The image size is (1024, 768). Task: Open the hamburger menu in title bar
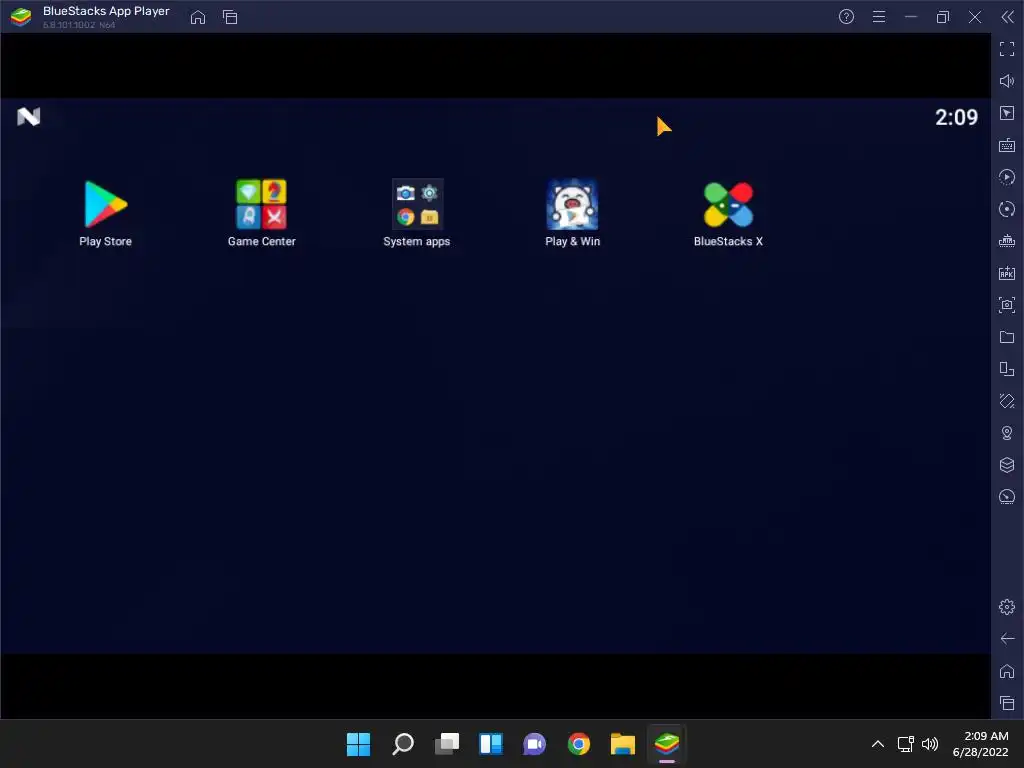pos(879,17)
